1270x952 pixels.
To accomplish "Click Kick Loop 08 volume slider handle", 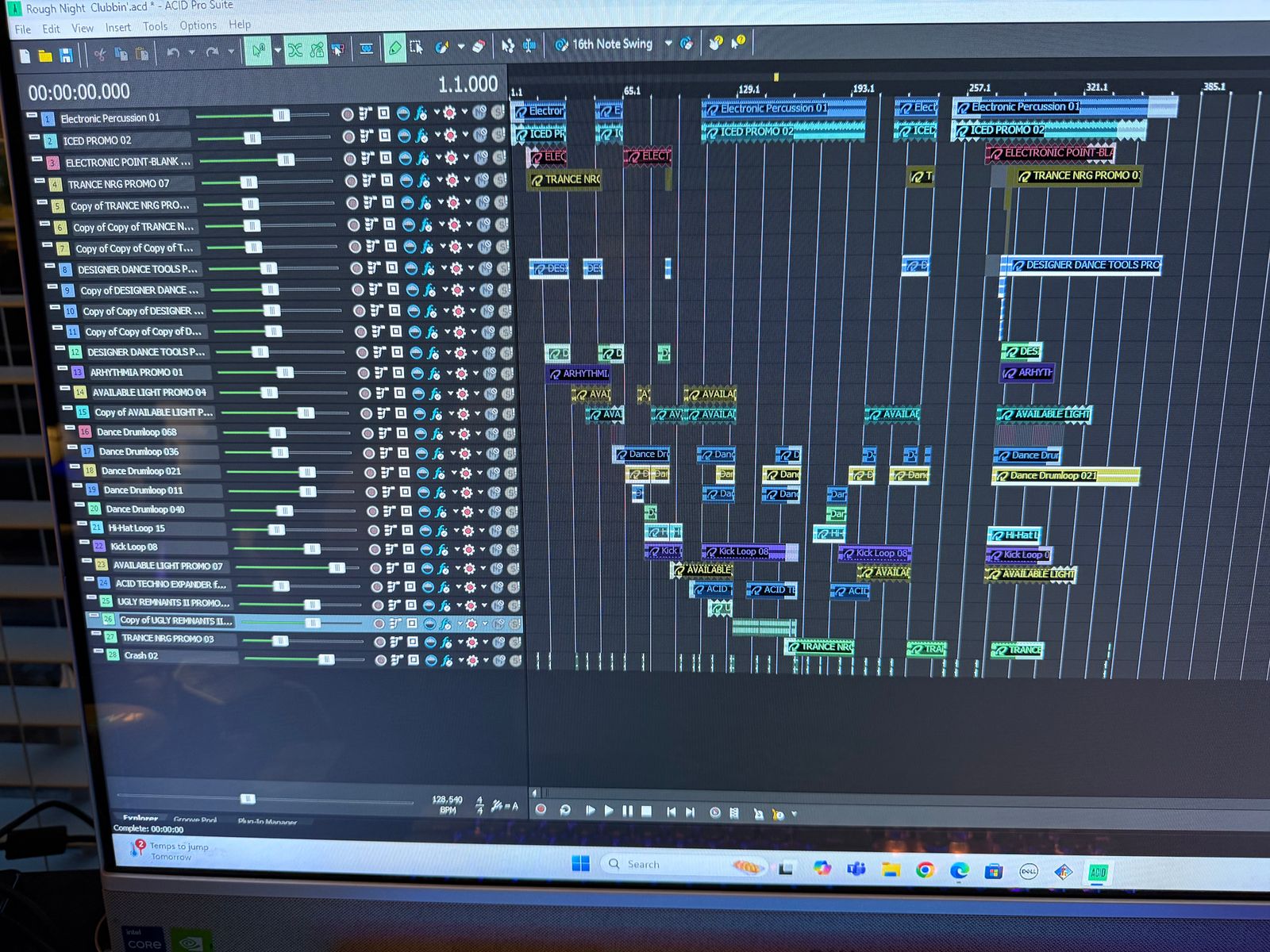I will [312, 549].
